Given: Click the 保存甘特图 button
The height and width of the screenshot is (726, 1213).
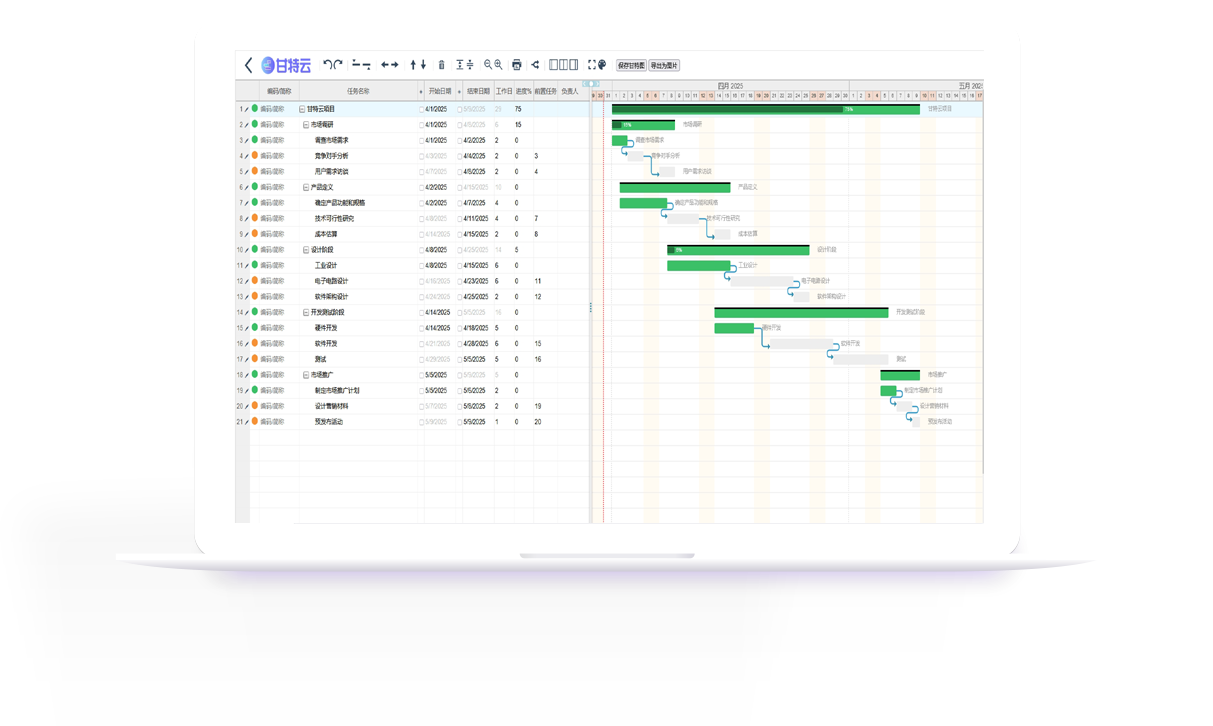Looking at the screenshot, I should [631, 65].
